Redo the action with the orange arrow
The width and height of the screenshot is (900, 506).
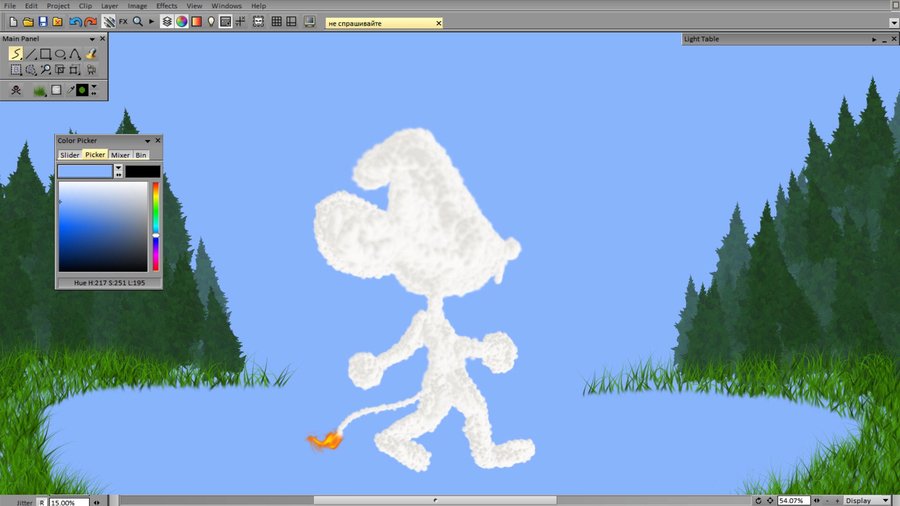pos(91,22)
